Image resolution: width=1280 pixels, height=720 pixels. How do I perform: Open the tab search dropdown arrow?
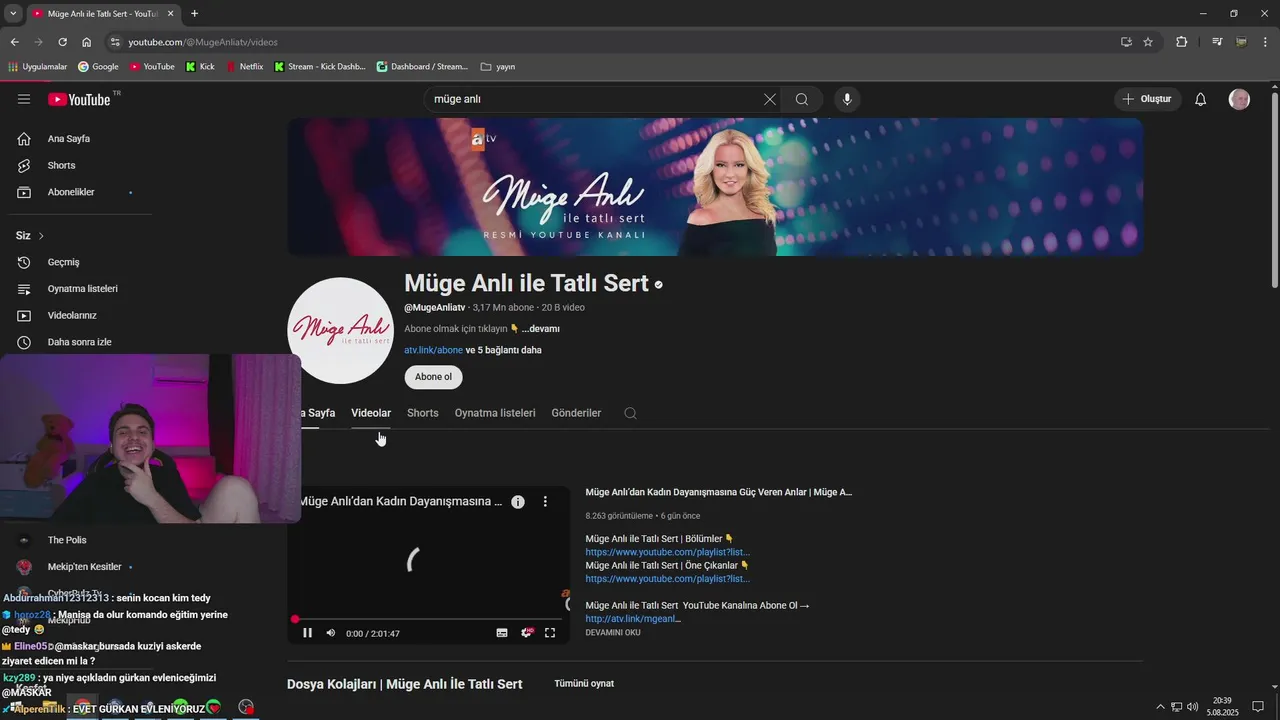pyautogui.click(x=13, y=13)
